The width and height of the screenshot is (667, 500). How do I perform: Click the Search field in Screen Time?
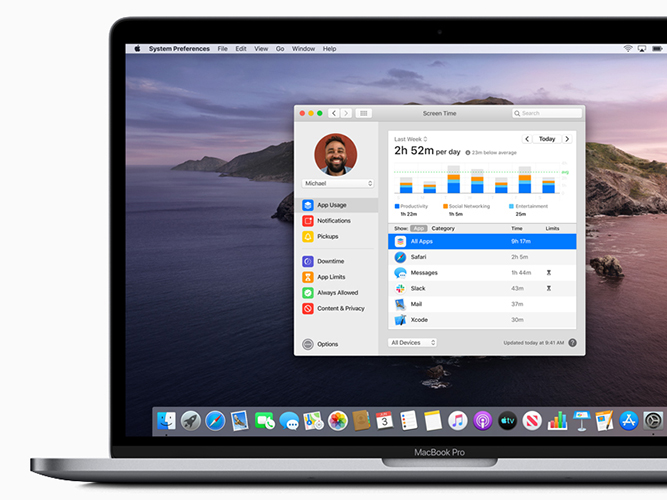click(547, 113)
